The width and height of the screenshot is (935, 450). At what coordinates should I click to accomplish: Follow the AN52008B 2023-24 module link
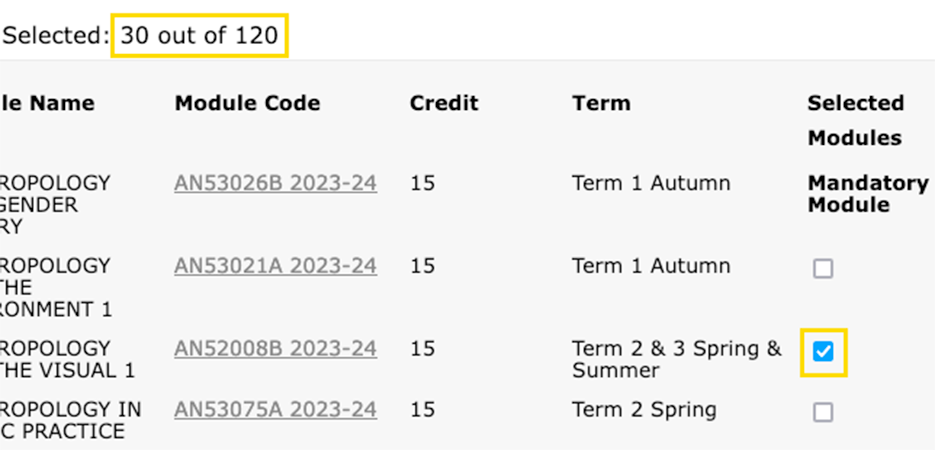click(275, 349)
